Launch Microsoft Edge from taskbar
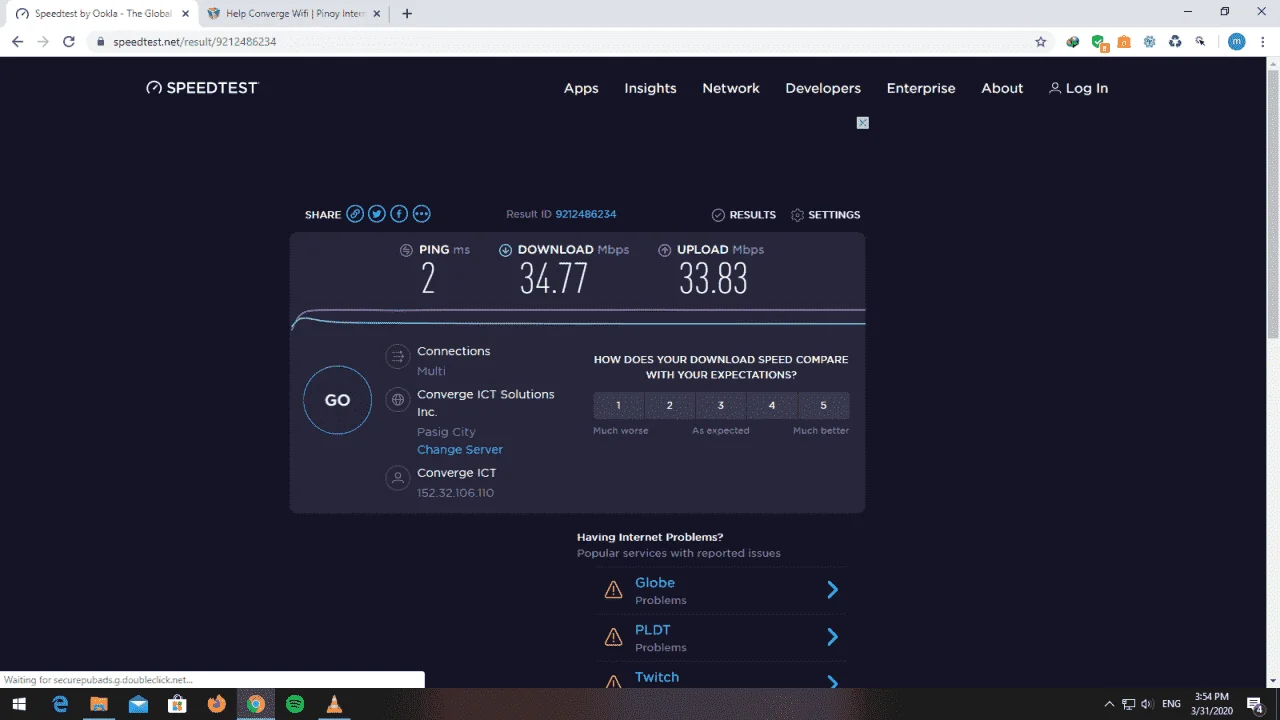 [60, 704]
